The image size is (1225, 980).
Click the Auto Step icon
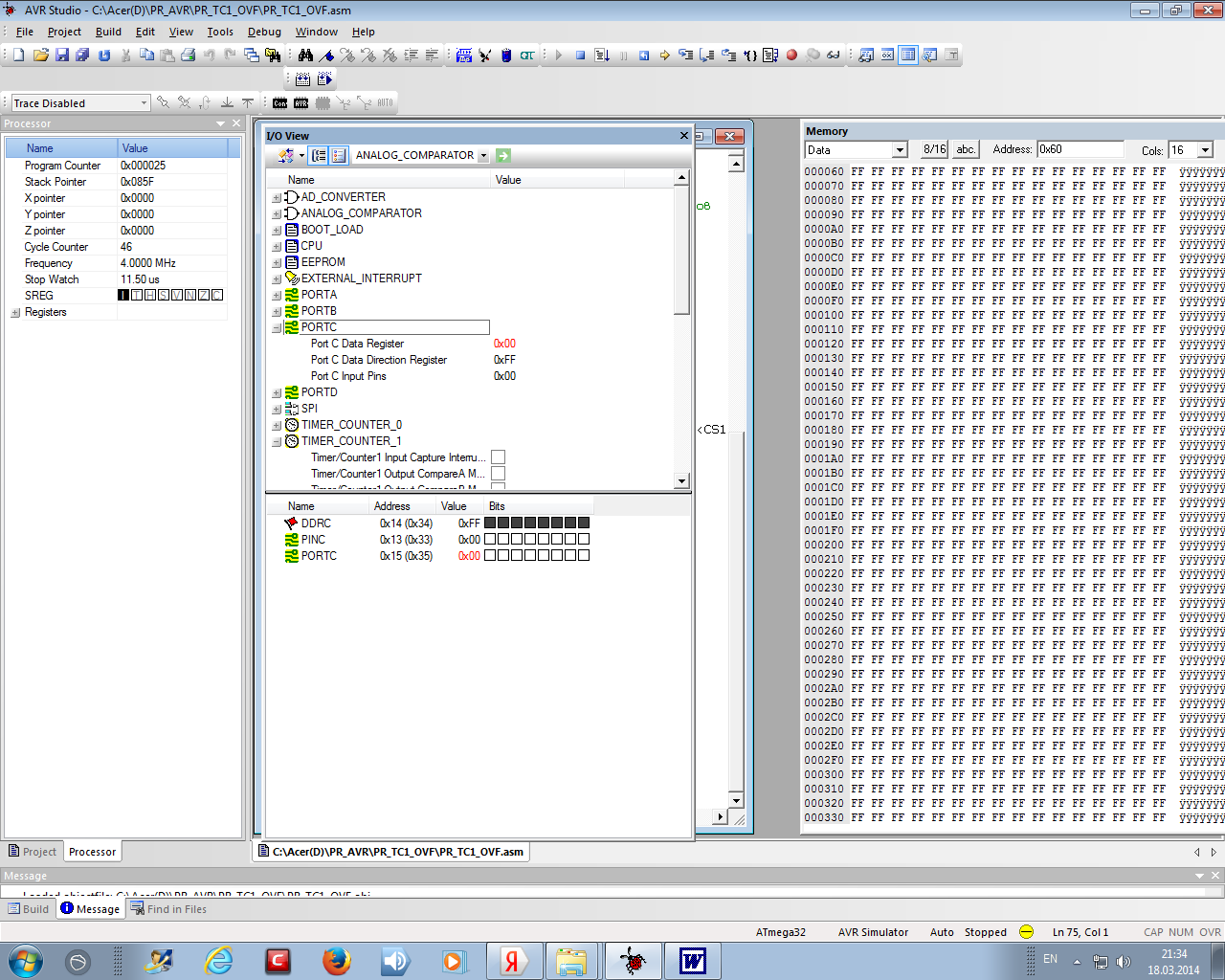pos(770,56)
